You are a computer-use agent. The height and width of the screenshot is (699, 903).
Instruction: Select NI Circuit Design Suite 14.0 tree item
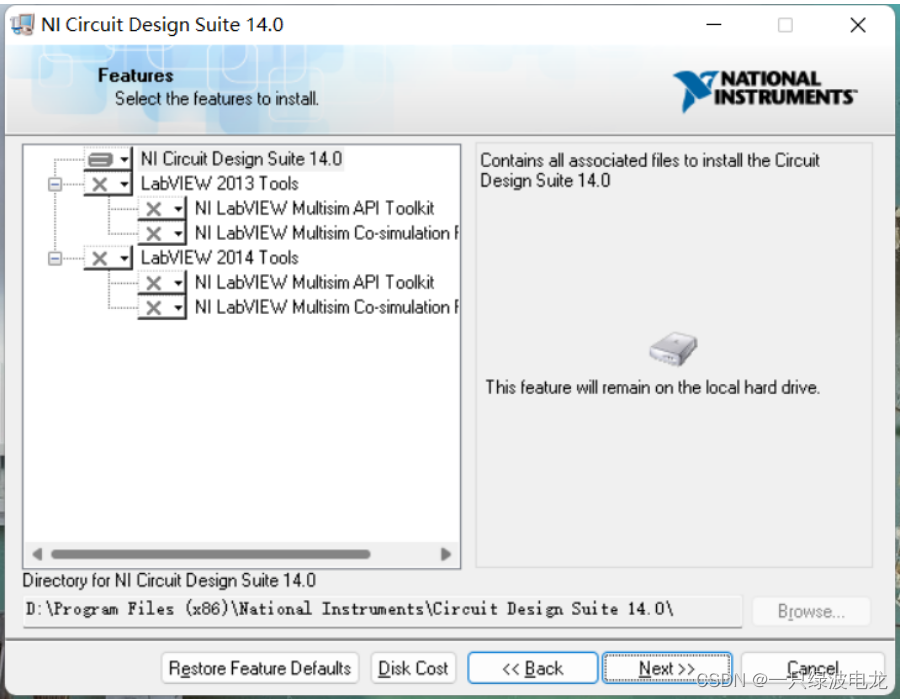[x=241, y=159]
